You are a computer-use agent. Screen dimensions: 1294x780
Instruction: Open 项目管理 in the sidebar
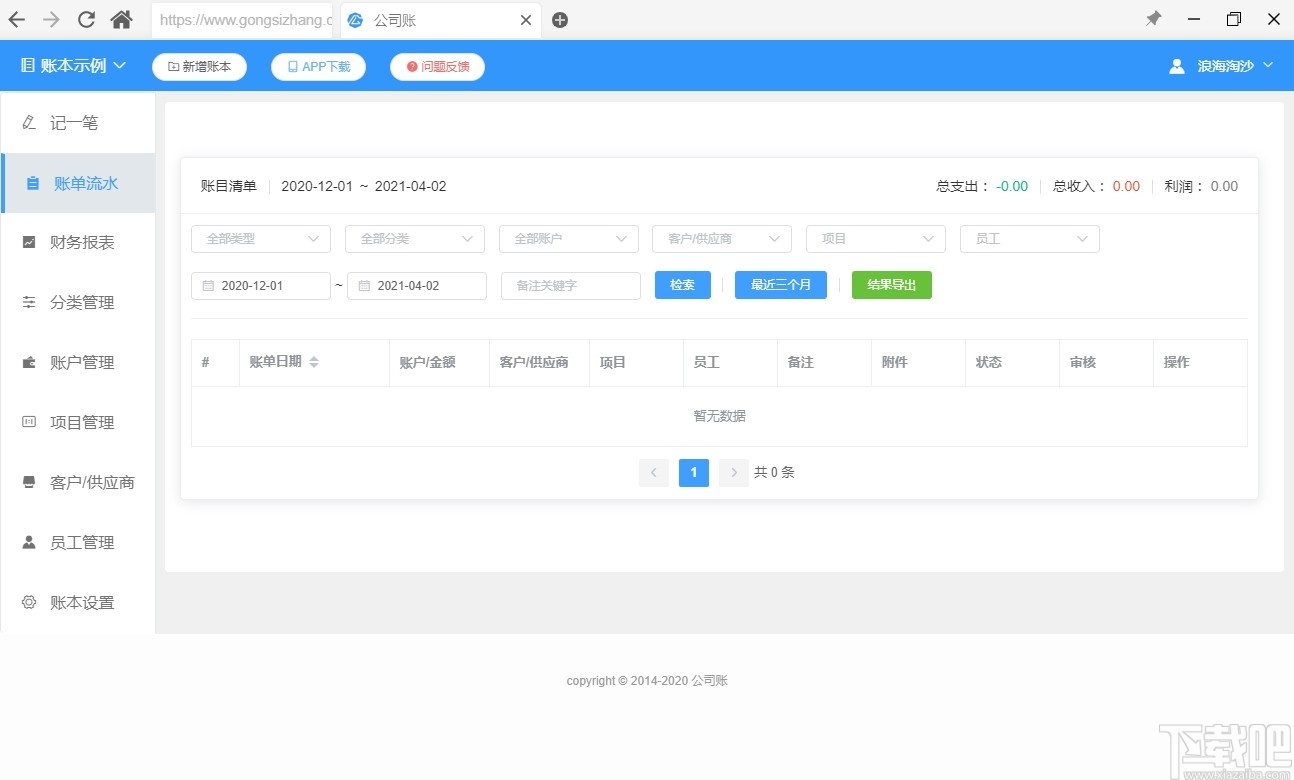click(78, 423)
